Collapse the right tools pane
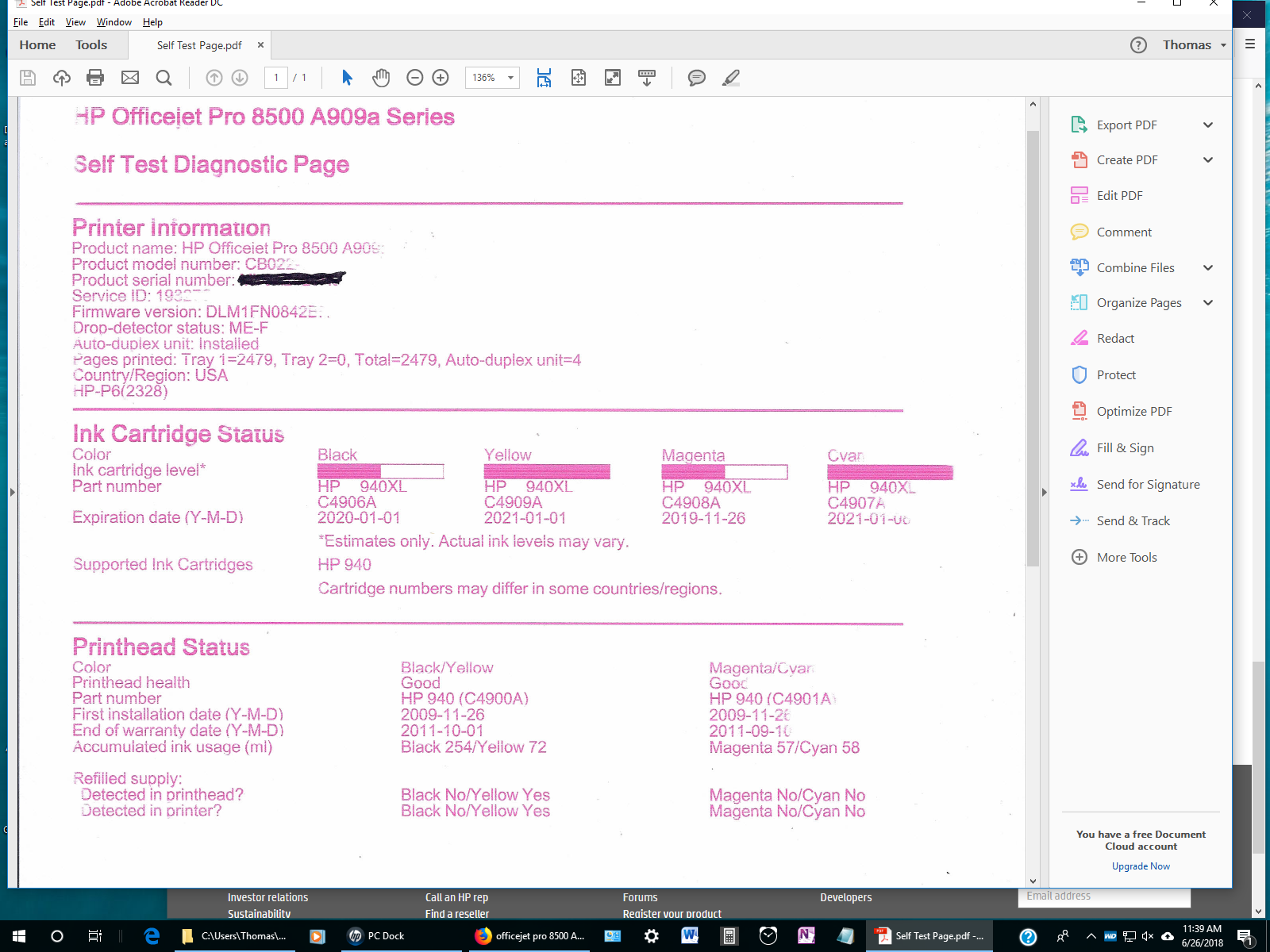This screenshot has height=952, width=1270. [1044, 492]
